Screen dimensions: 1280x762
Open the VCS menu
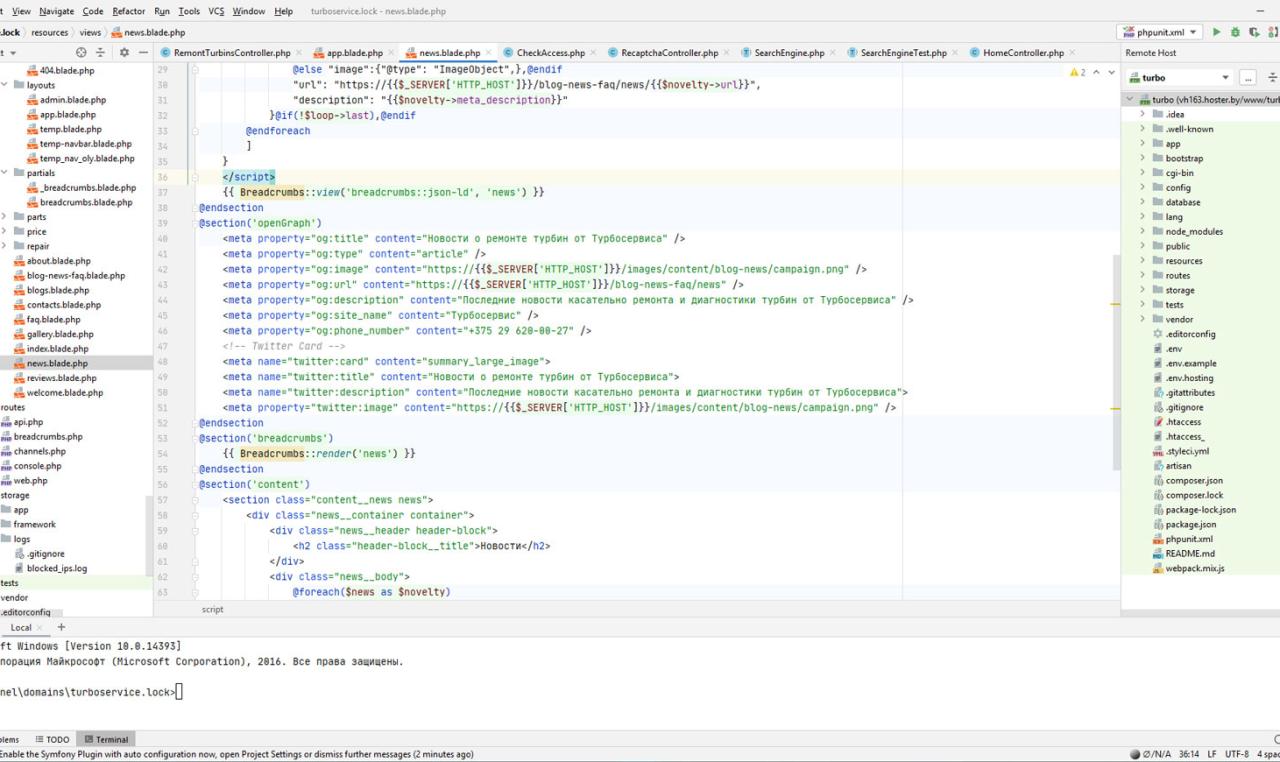[216, 11]
